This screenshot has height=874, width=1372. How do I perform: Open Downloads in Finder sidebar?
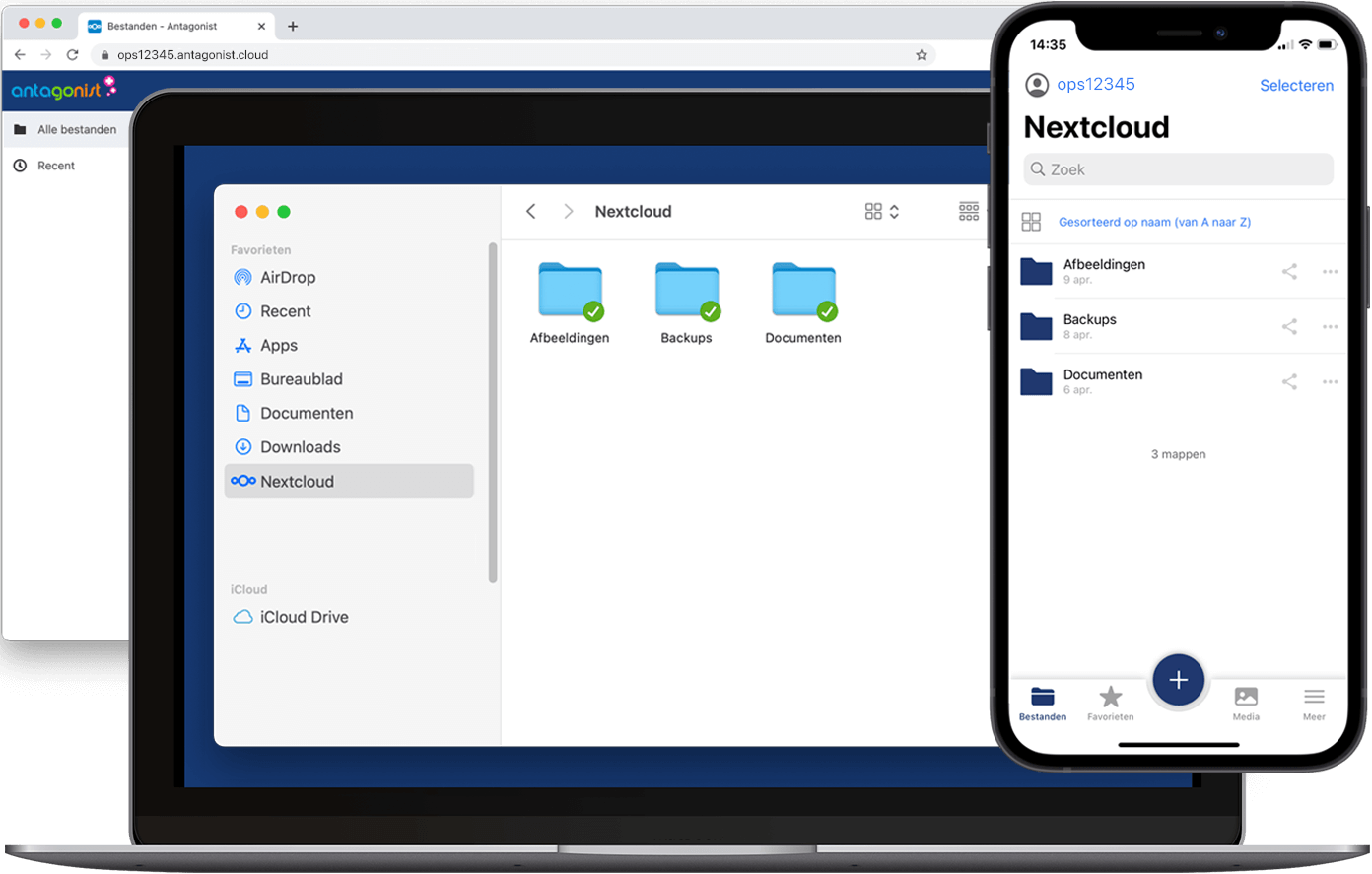click(287, 447)
